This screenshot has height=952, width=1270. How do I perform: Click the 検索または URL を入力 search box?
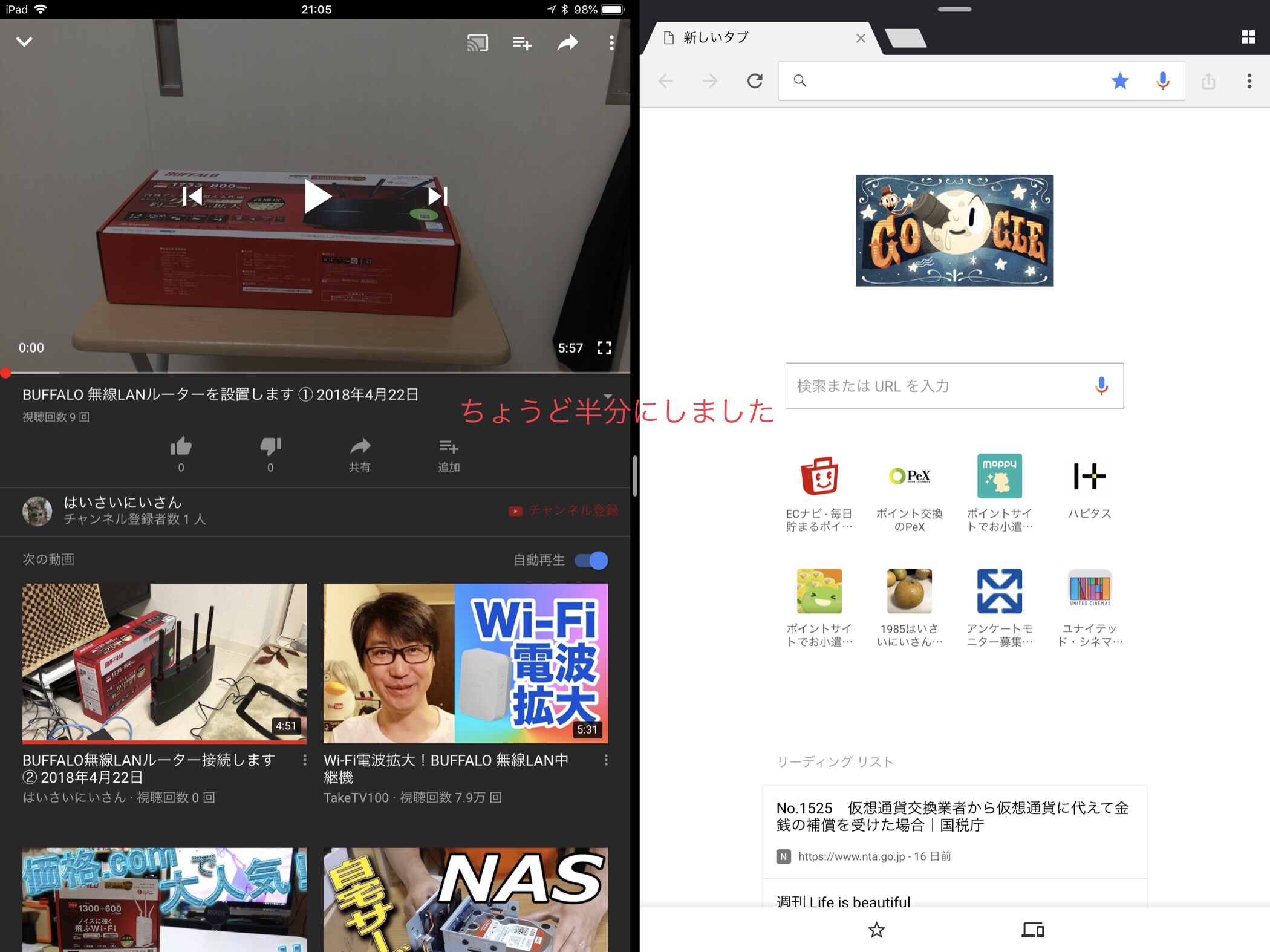click(954, 386)
